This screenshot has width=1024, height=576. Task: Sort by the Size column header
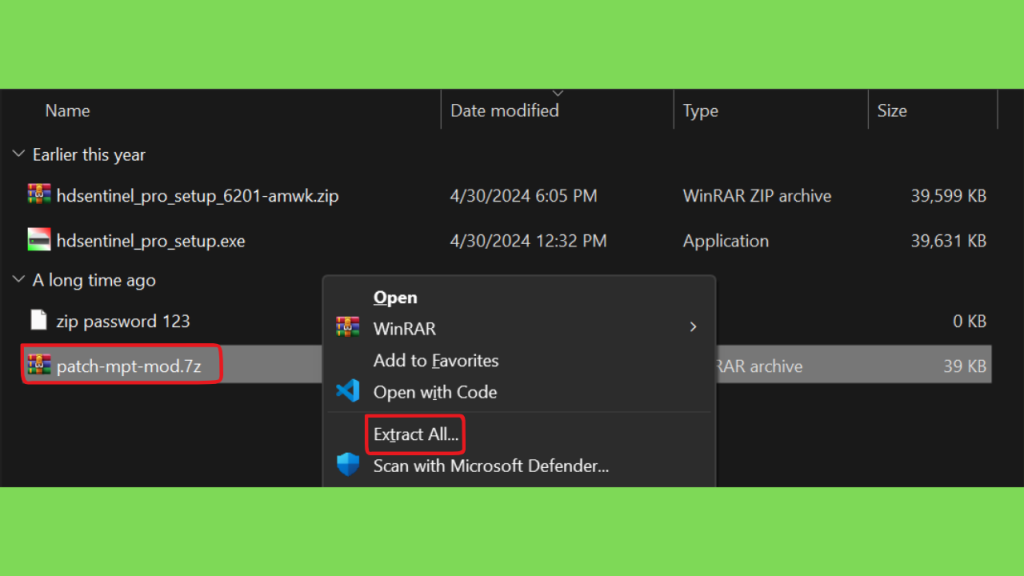pyautogui.click(x=891, y=110)
